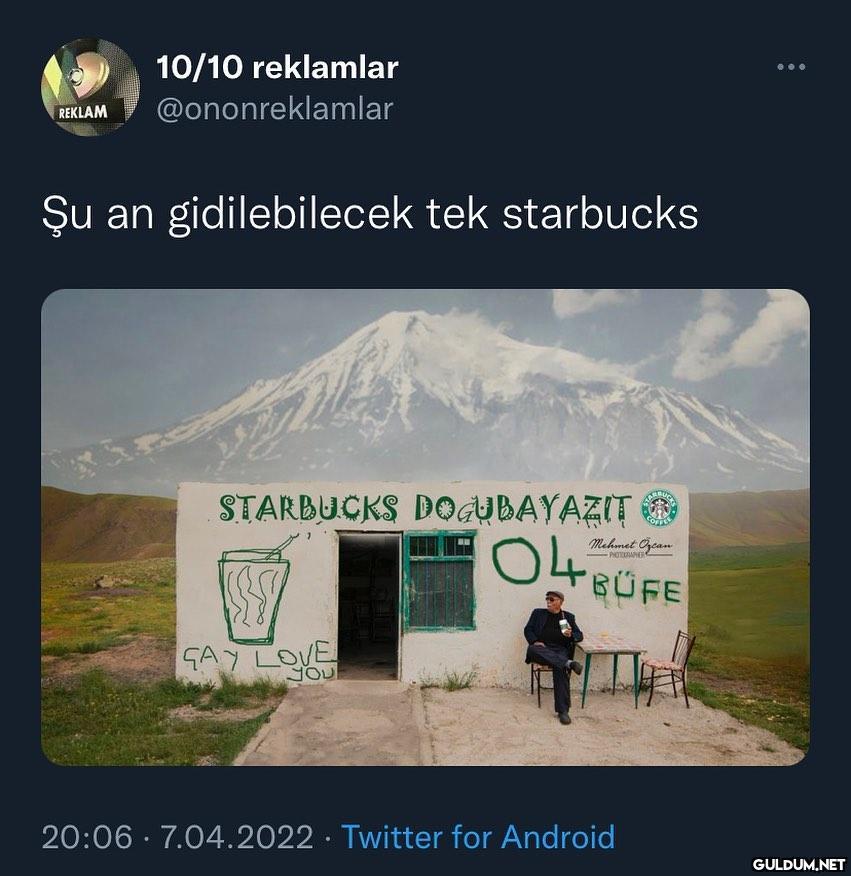Click the 7.04.2022 tweet date
This screenshot has width=851, height=876.
[x=237, y=837]
